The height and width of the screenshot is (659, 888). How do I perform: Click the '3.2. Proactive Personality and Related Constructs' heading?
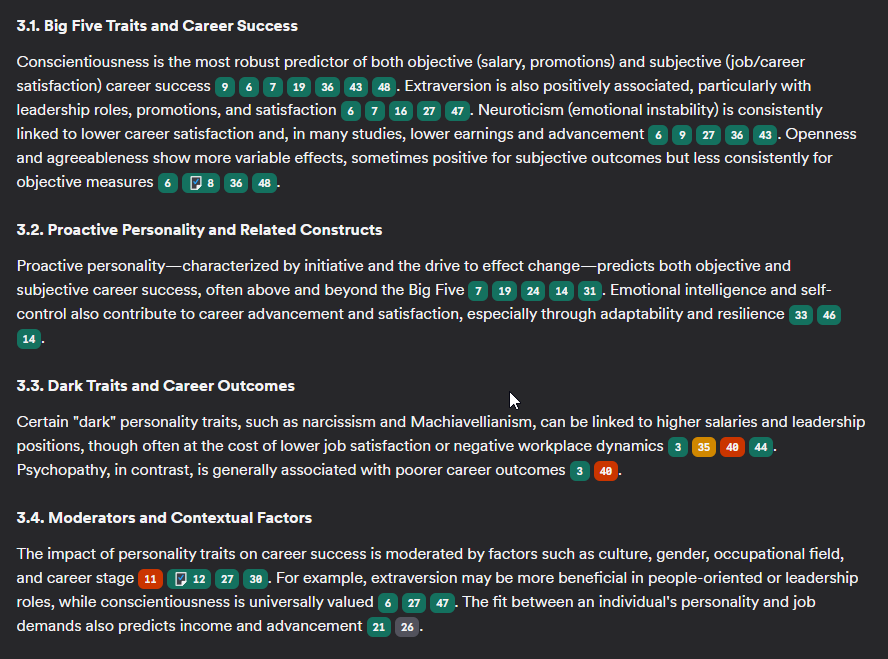click(199, 230)
